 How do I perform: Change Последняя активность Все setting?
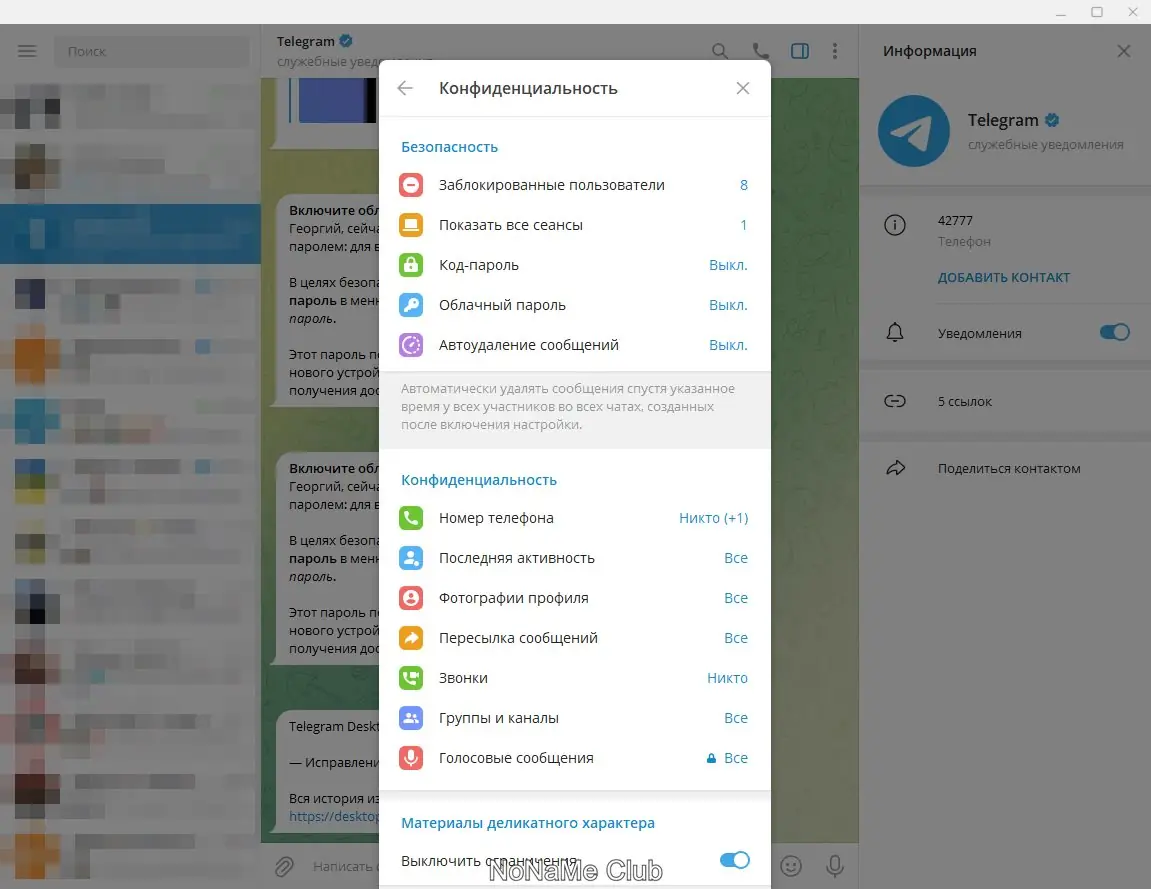click(736, 558)
